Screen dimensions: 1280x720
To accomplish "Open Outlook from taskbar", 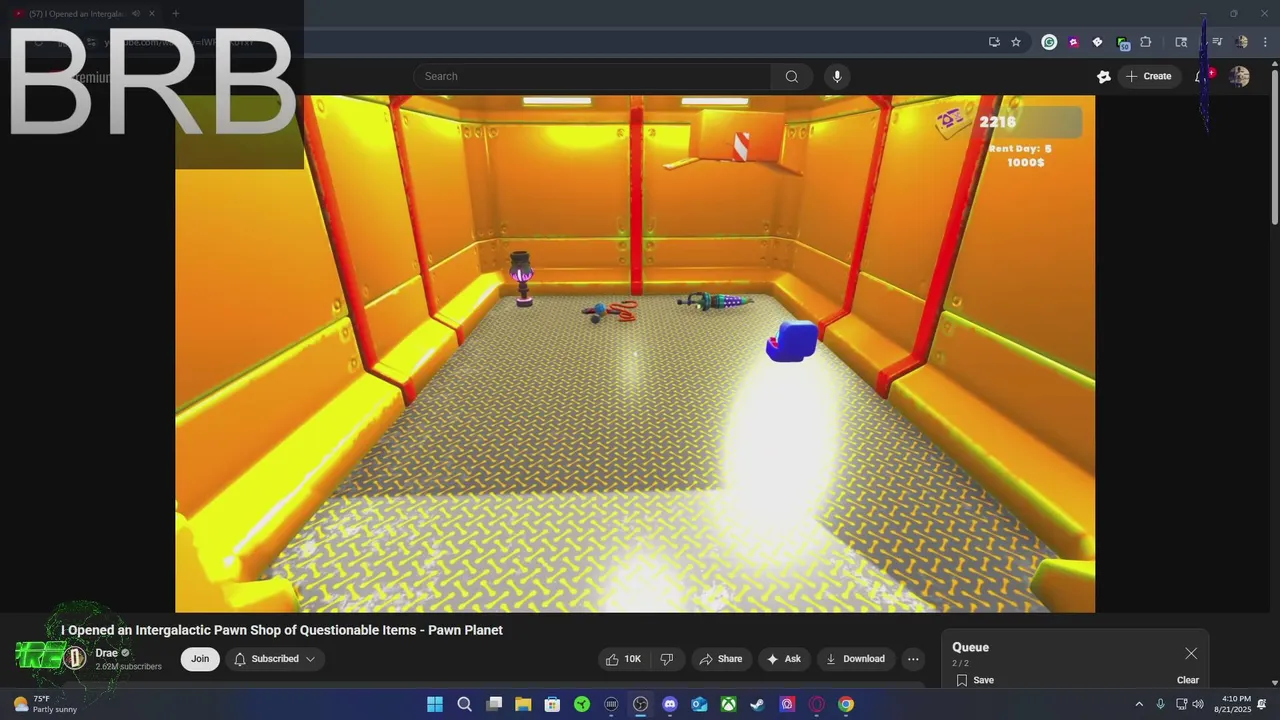I will [x=699, y=704].
